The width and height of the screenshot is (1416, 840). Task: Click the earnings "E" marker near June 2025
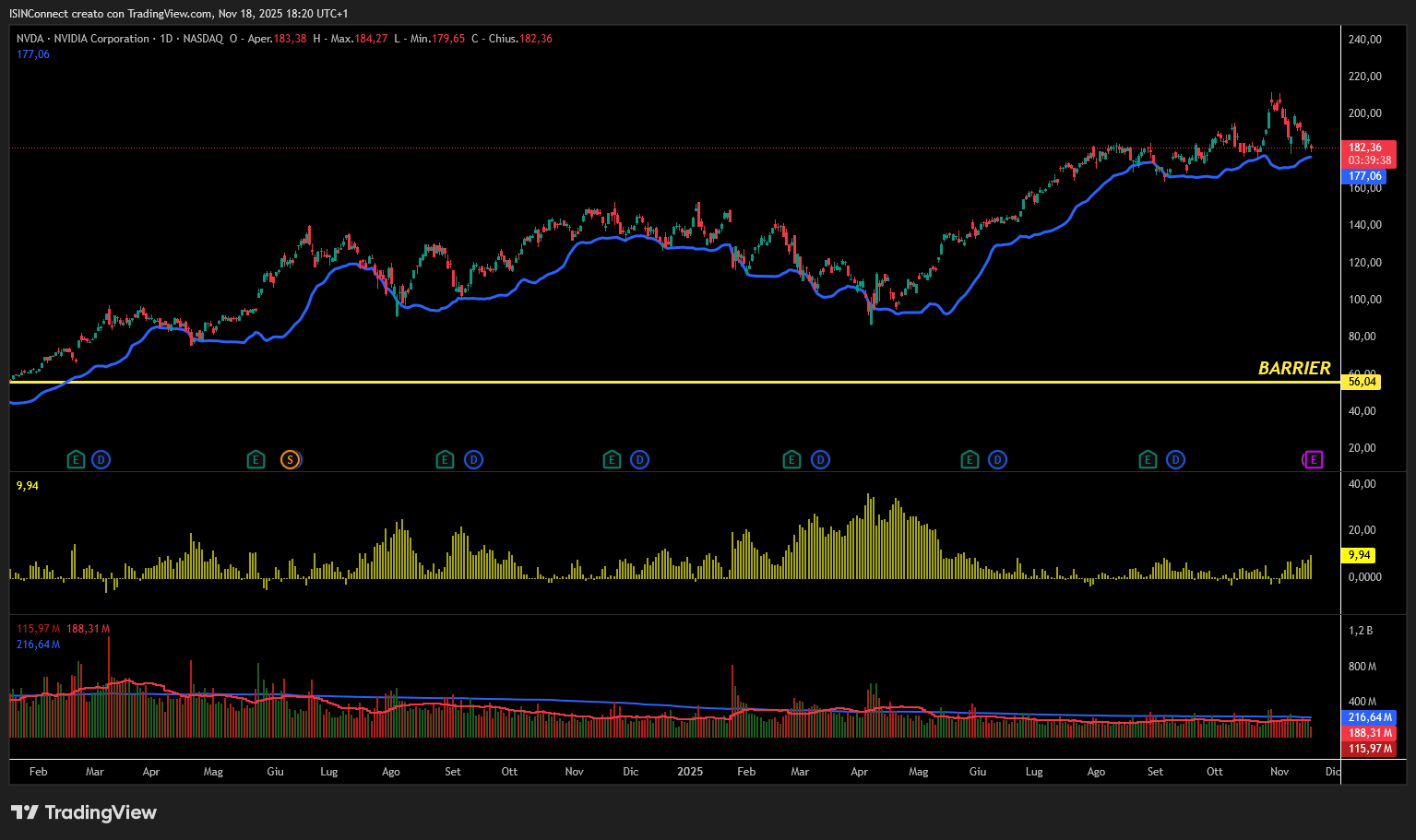click(x=970, y=459)
